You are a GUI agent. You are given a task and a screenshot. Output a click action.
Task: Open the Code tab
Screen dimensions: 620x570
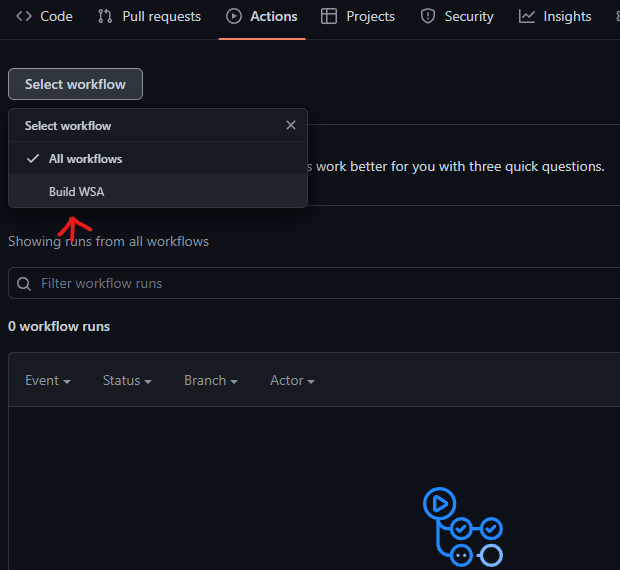(x=44, y=16)
